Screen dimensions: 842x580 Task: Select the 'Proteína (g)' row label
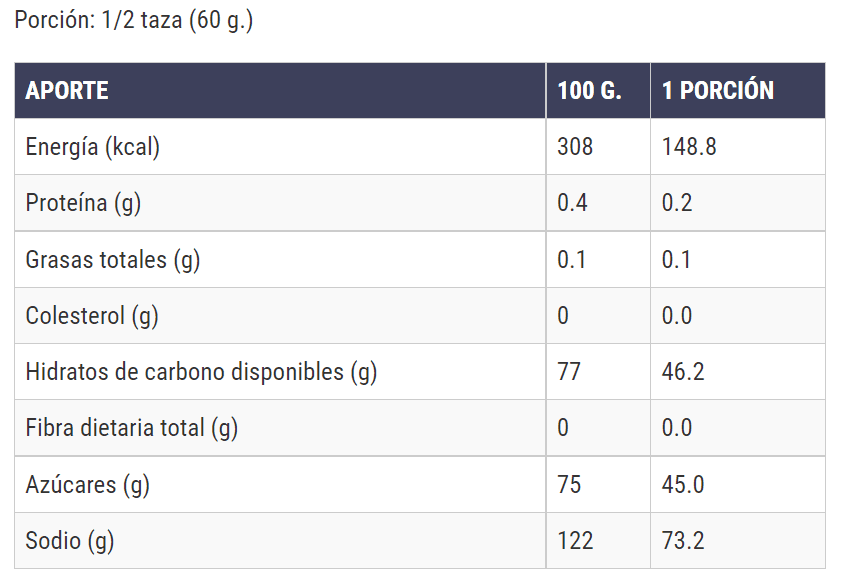[83, 203]
